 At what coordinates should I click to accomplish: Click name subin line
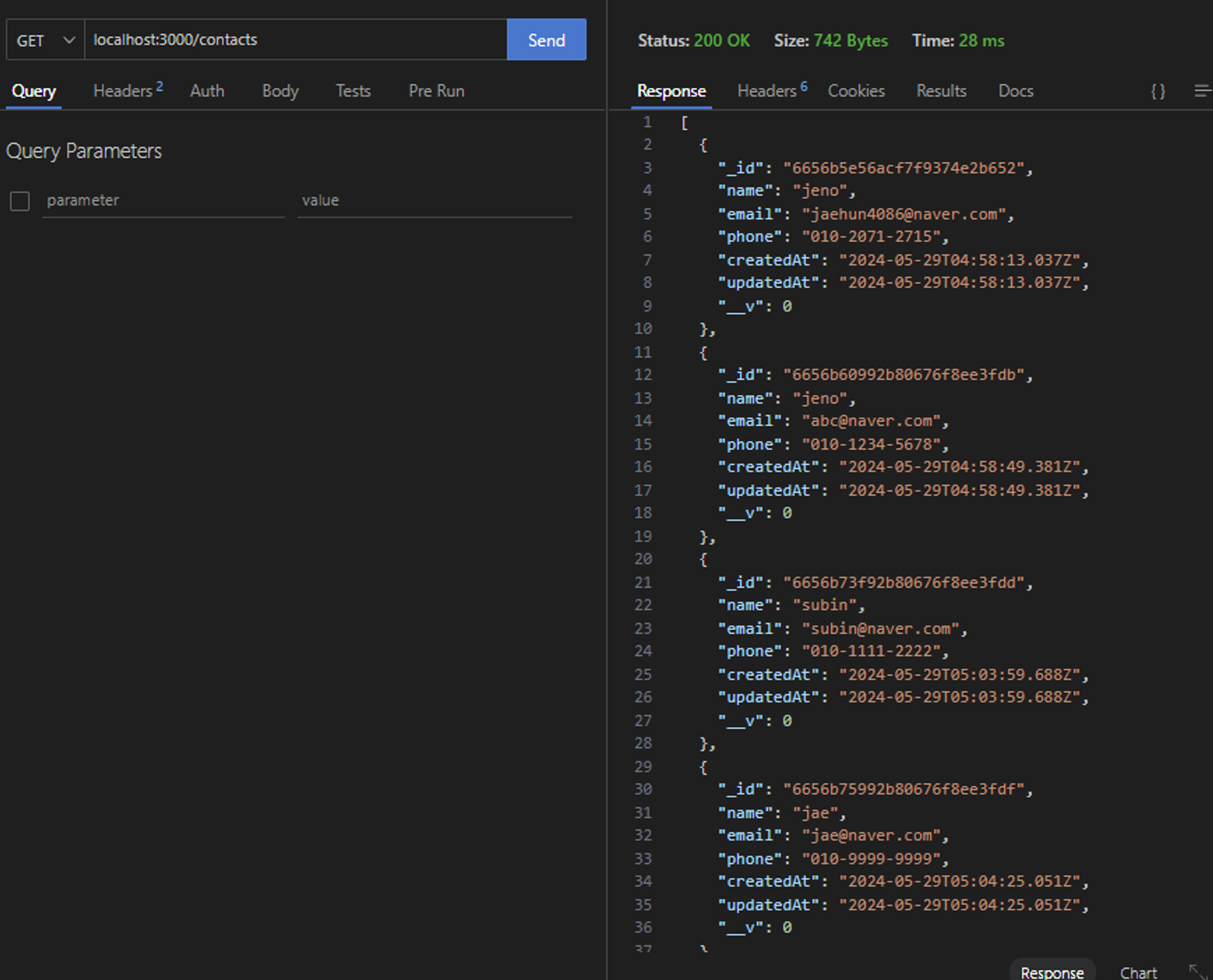[791, 605]
